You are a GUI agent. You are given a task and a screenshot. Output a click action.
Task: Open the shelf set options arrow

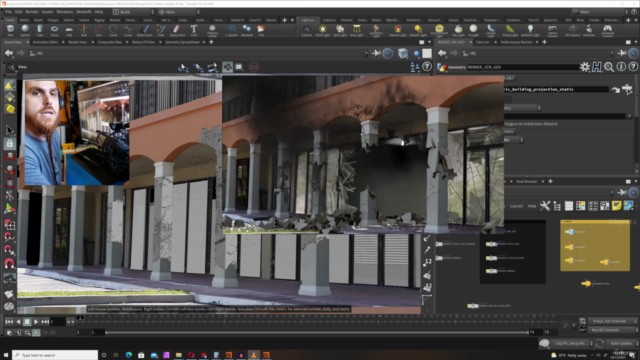(x=292, y=20)
